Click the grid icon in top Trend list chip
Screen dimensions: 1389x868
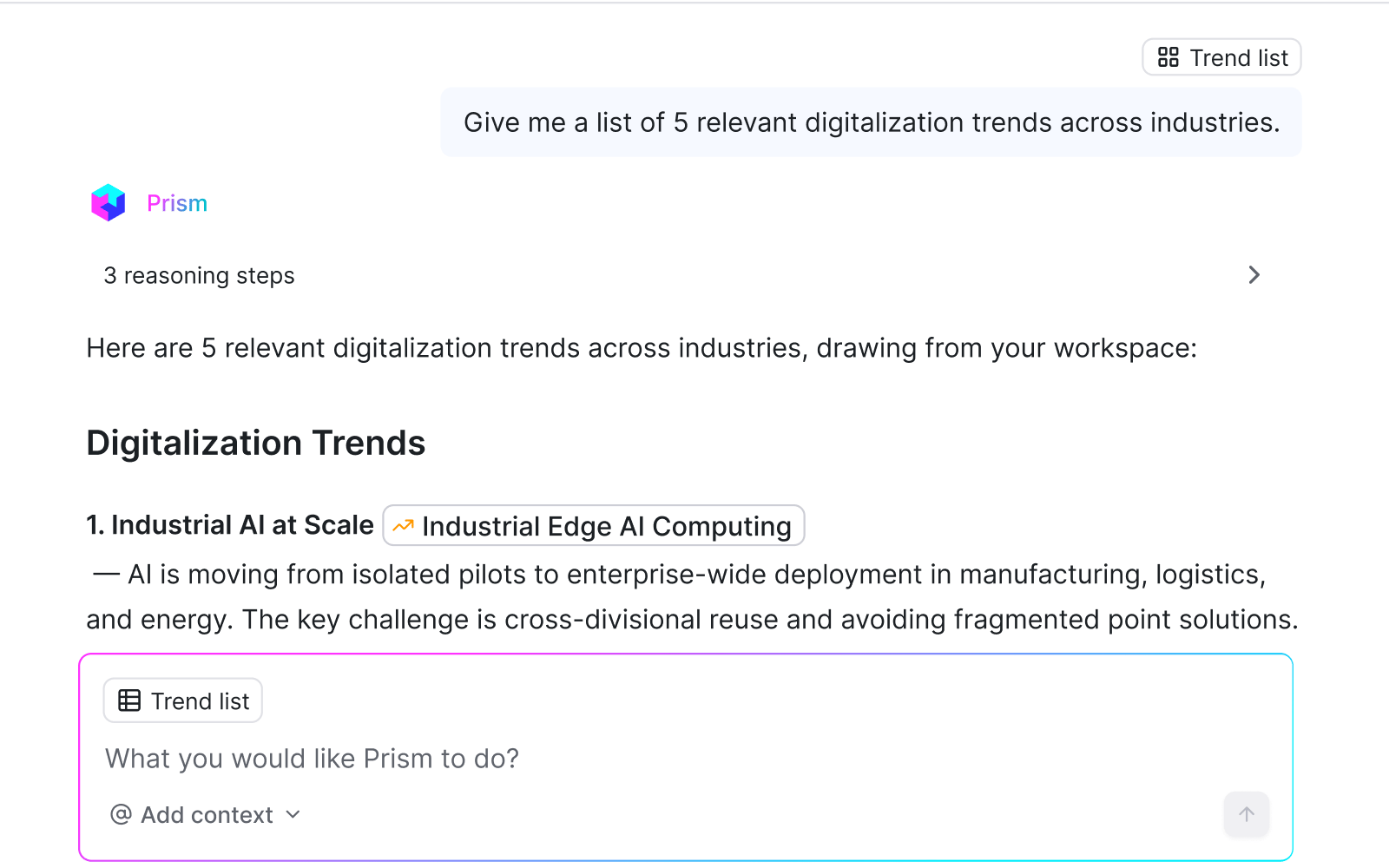click(1168, 57)
